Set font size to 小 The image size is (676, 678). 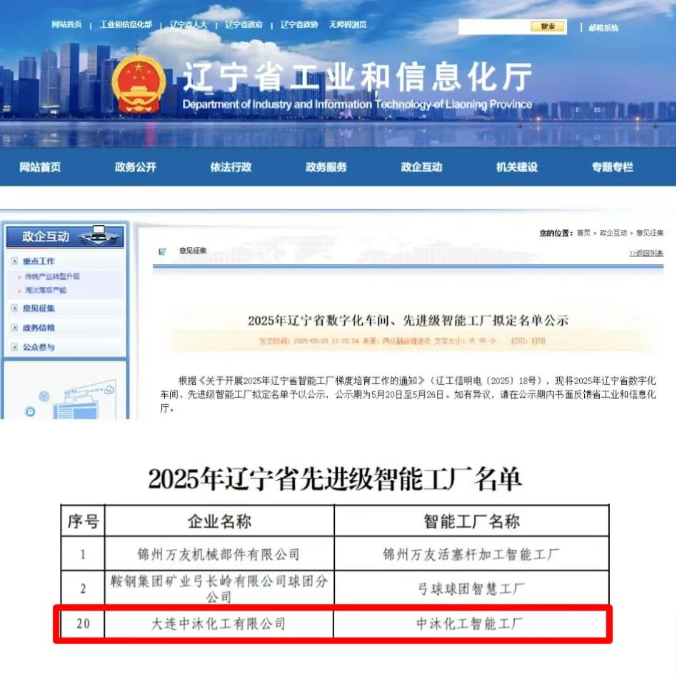point(493,341)
